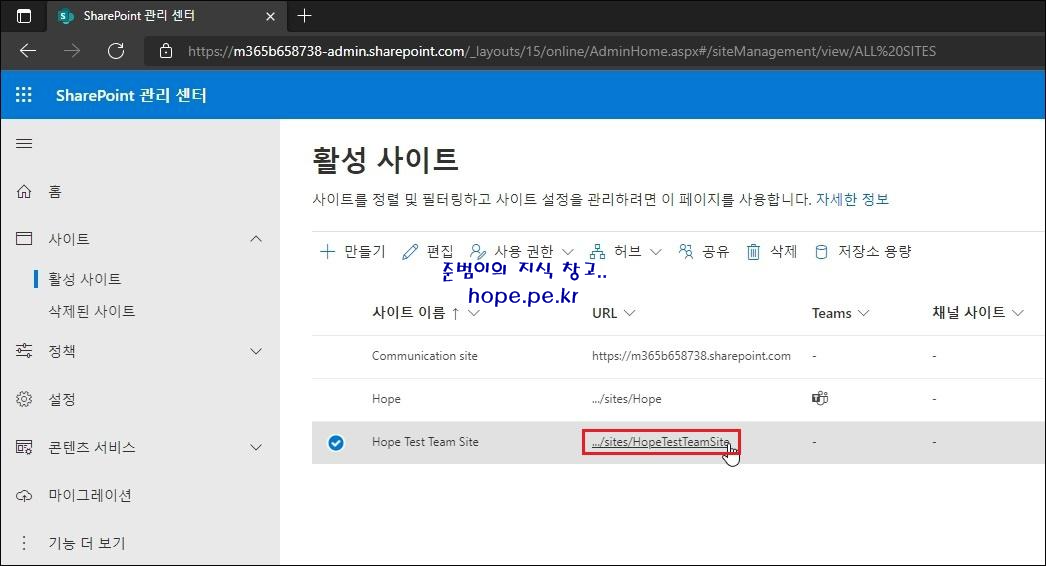Open the URL column filter dropdown
The image size is (1046, 566).
pyautogui.click(x=629, y=313)
